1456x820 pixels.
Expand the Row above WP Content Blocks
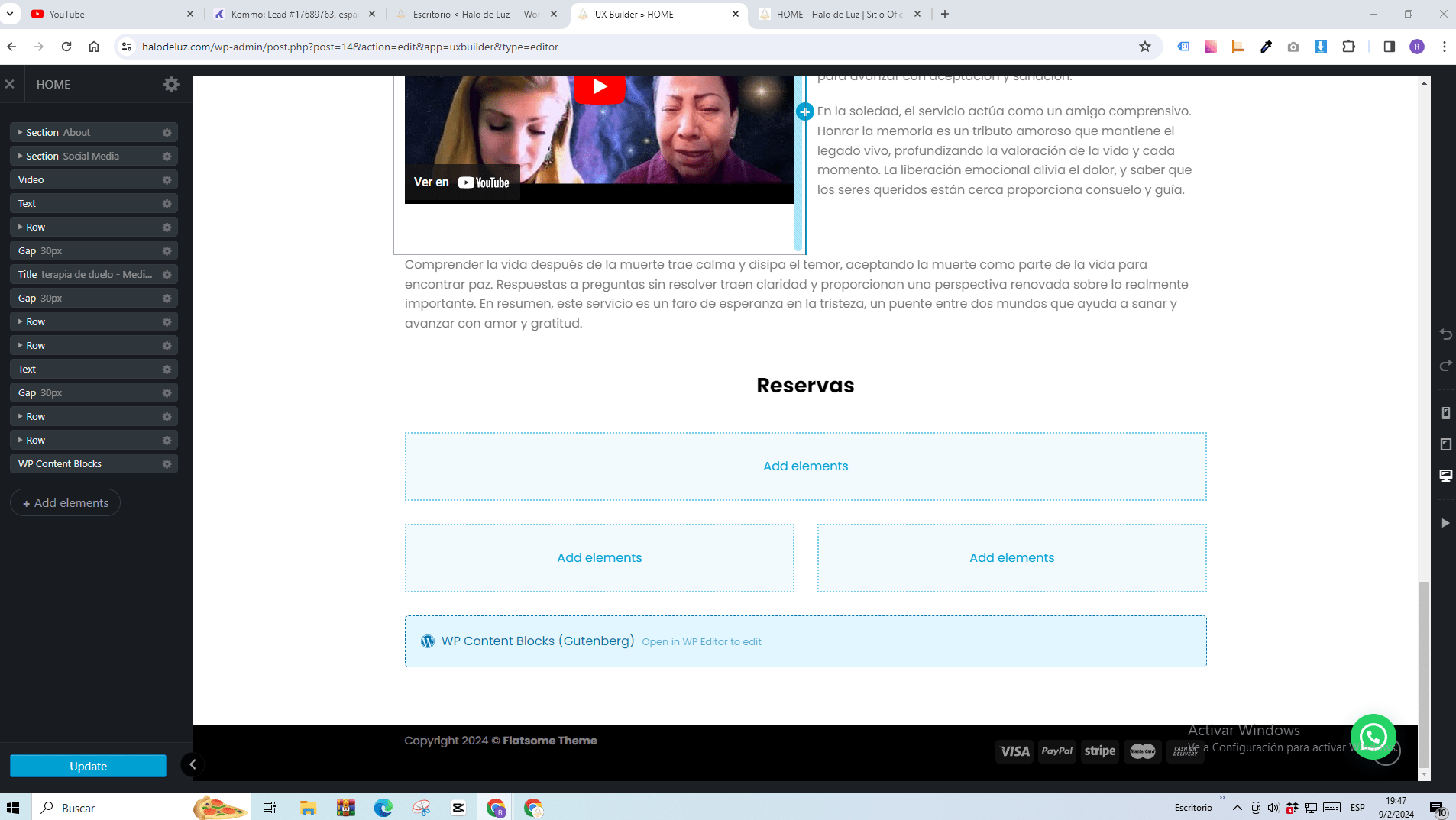click(x=20, y=441)
